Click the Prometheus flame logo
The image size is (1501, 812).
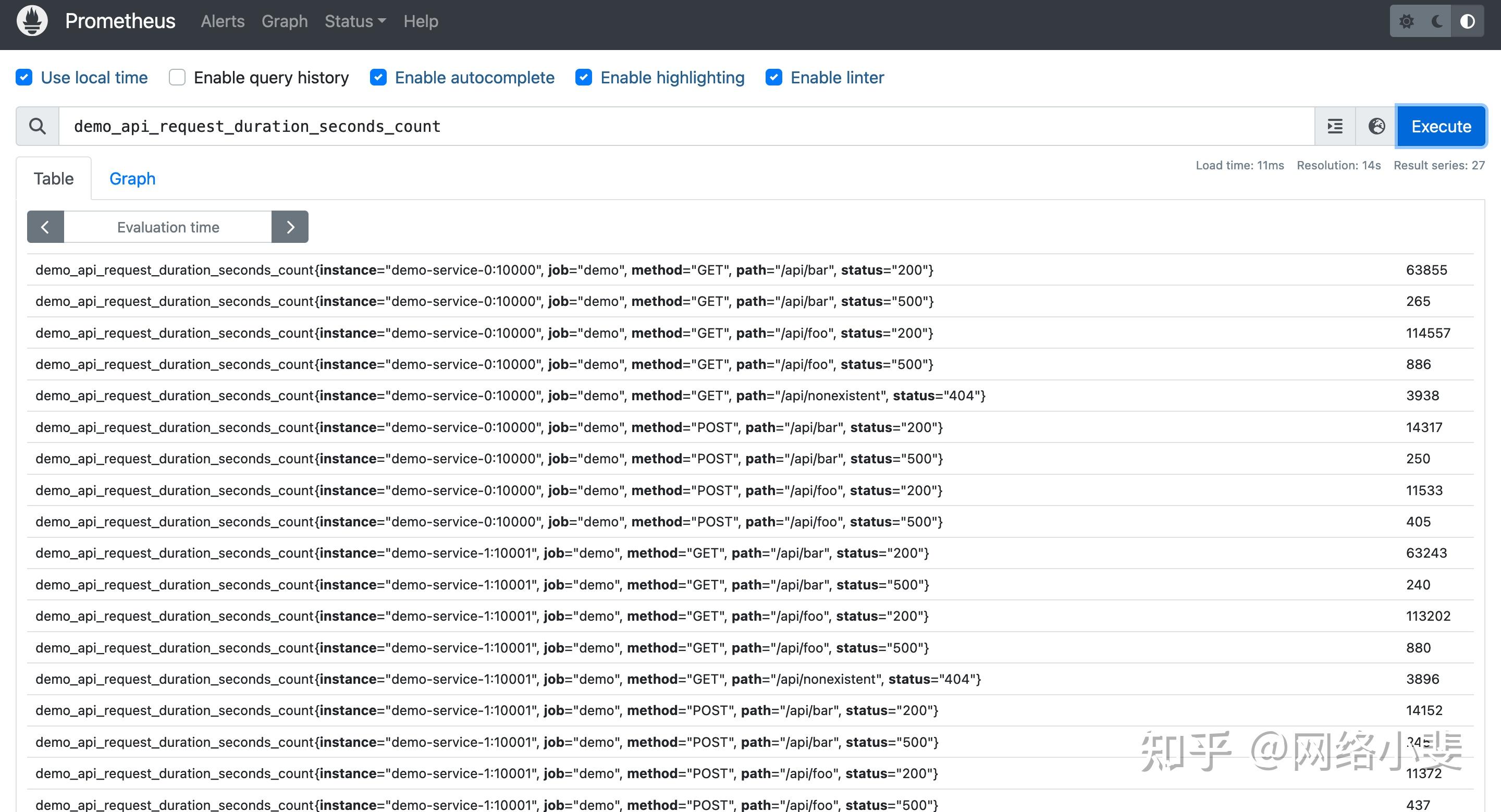click(x=32, y=21)
